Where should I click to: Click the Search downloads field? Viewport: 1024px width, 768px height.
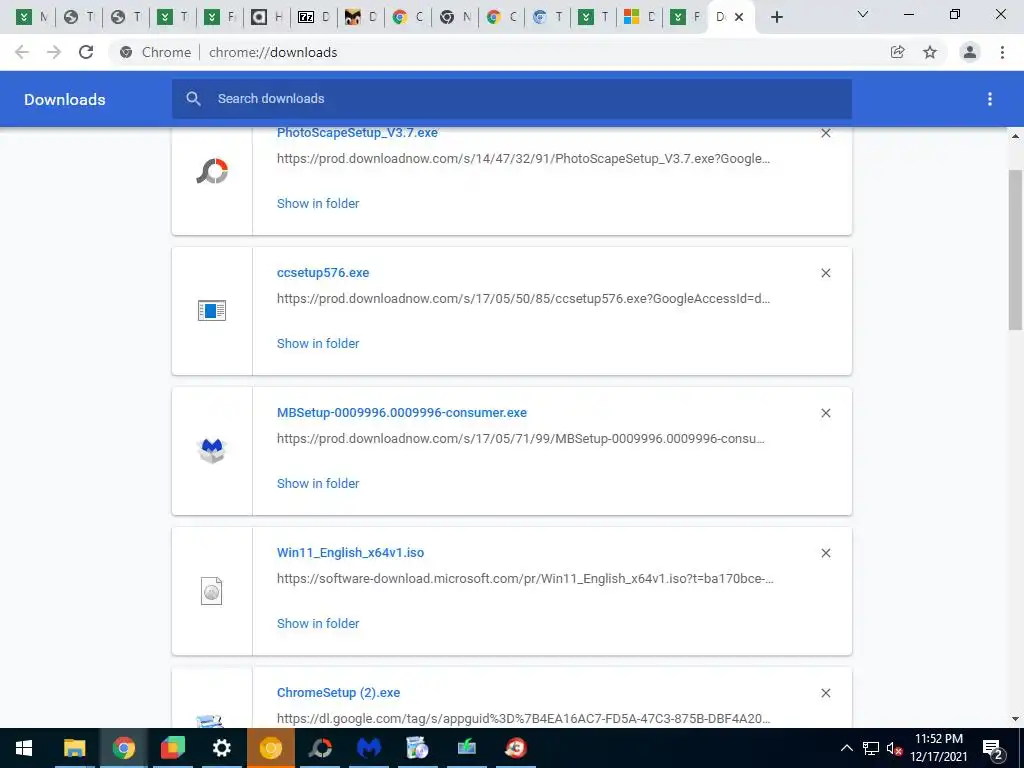click(512, 99)
